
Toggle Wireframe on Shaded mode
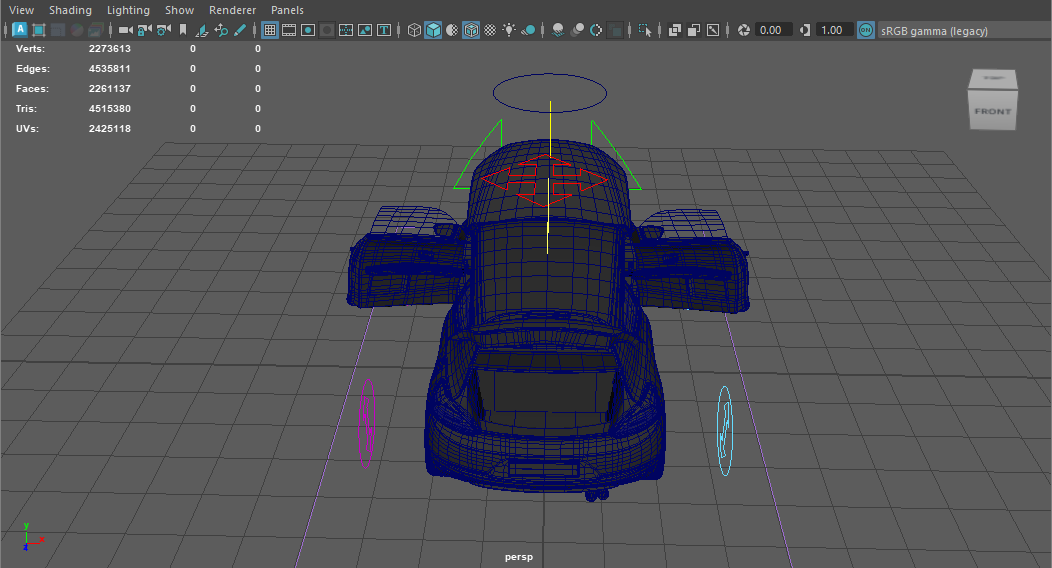coord(471,30)
